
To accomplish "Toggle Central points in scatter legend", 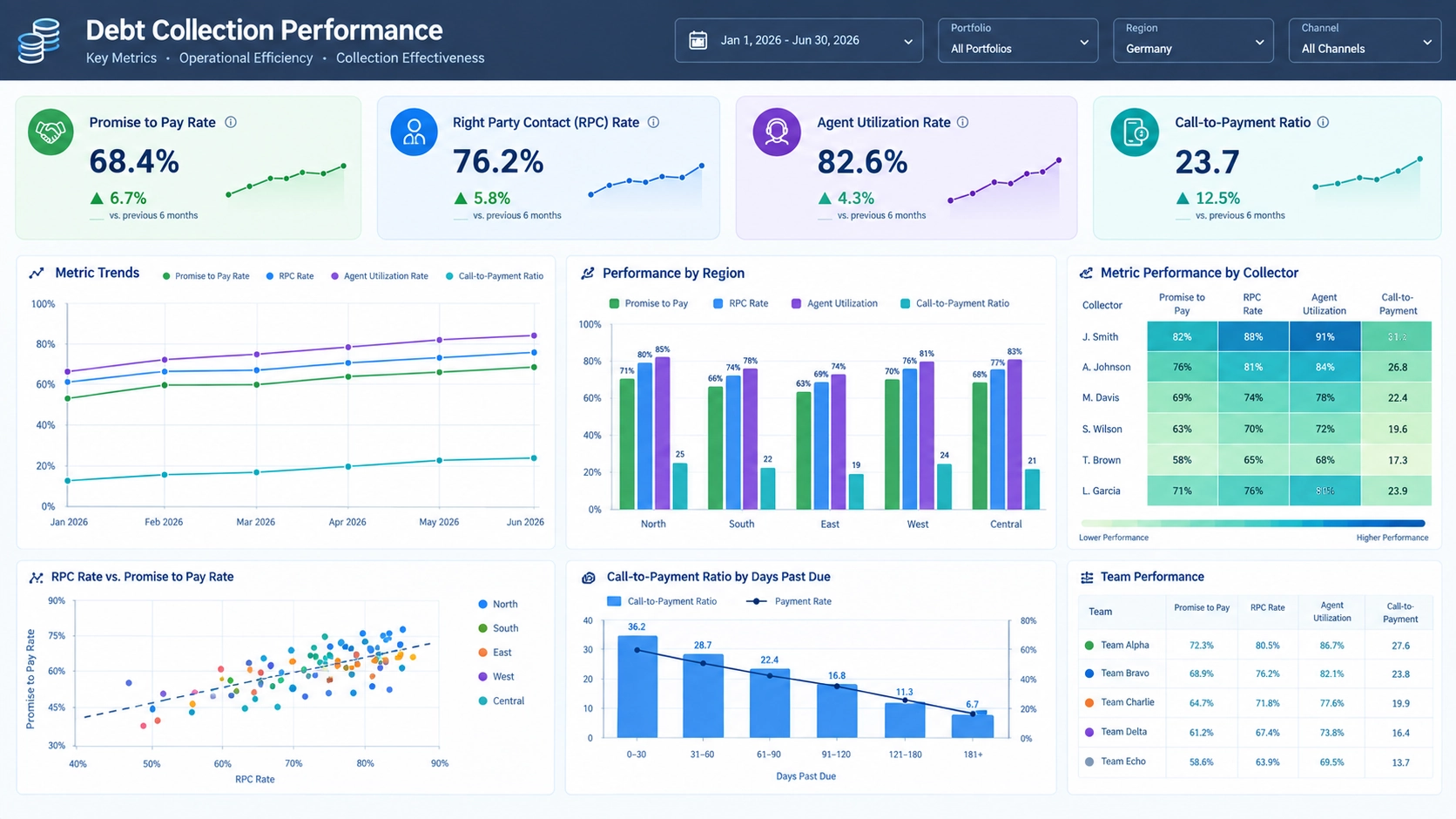I will [x=502, y=701].
